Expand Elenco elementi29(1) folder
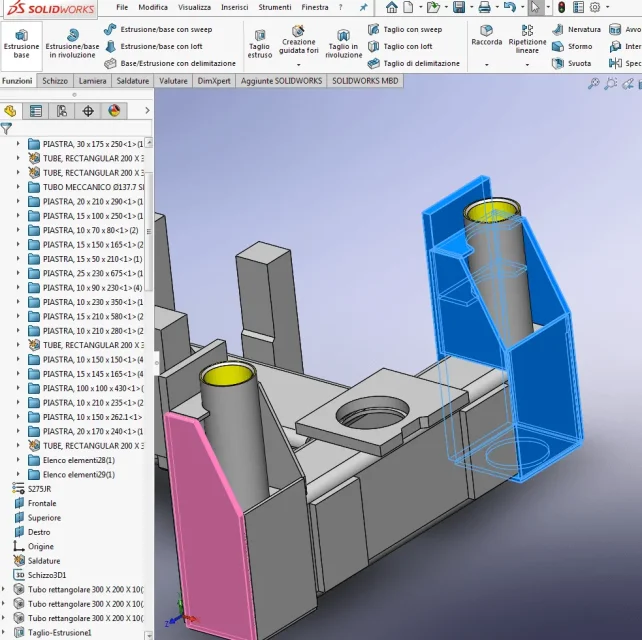The image size is (642, 640). pos(18,474)
